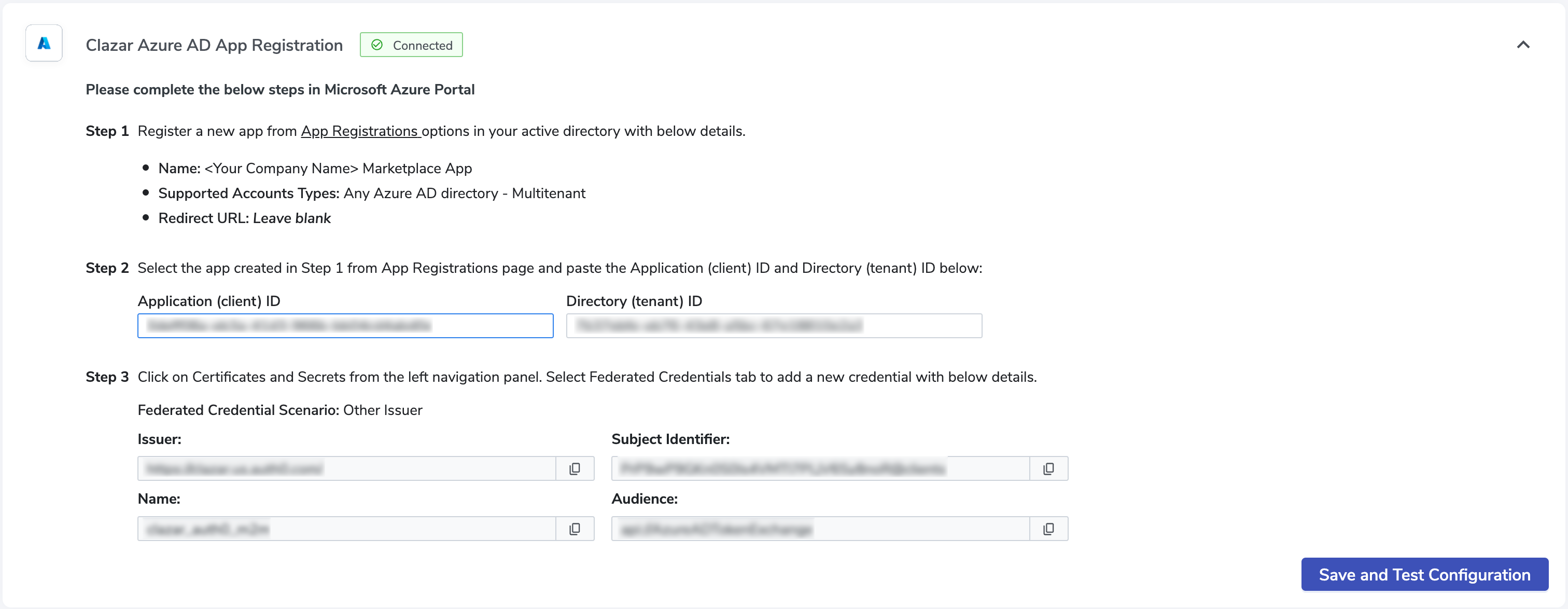Click 'Please complete the below steps' heading
Screen dimensions: 1568x609
click(x=280, y=90)
